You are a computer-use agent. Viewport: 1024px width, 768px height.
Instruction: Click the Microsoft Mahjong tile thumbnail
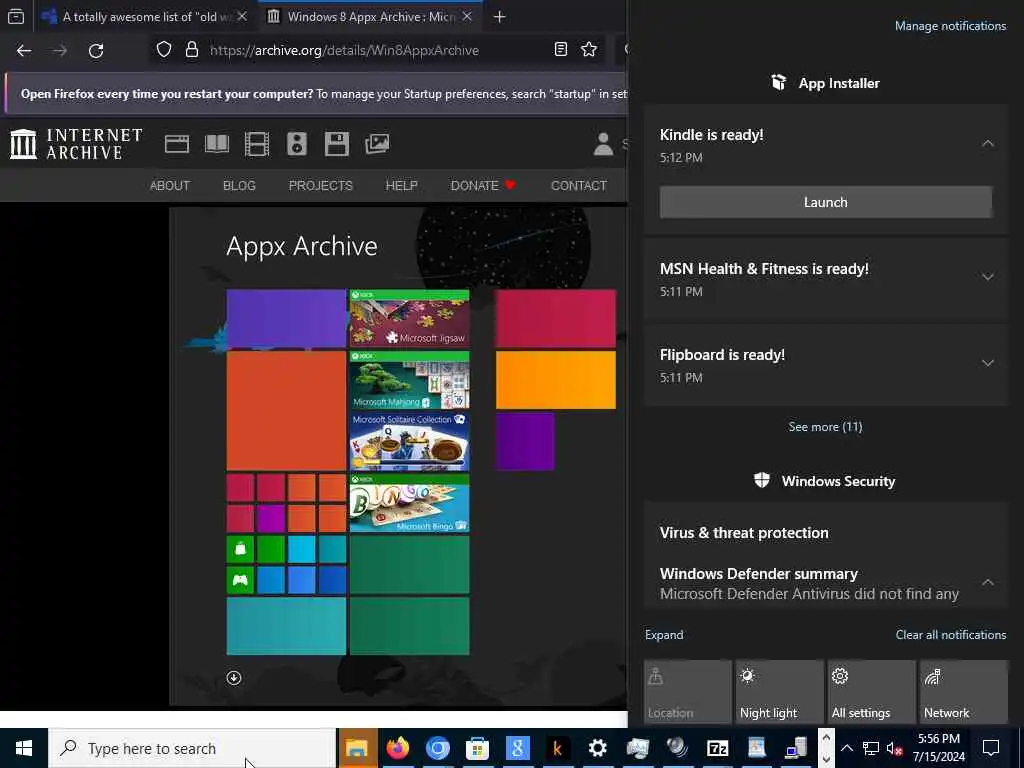coord(409,380)
